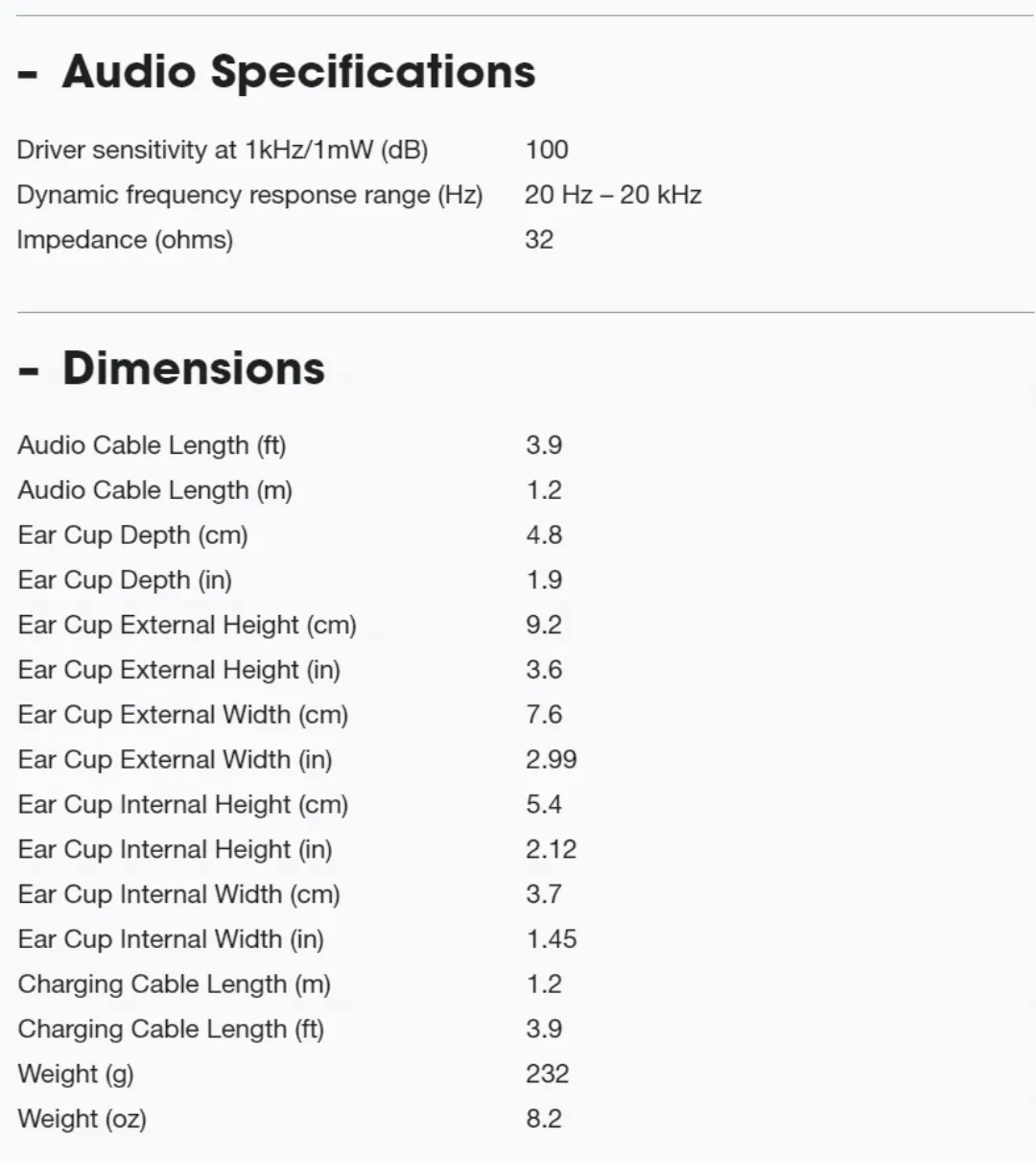Click the Ear Cup Depth (cm) label

pyautogui.click(x=132, y=535)
